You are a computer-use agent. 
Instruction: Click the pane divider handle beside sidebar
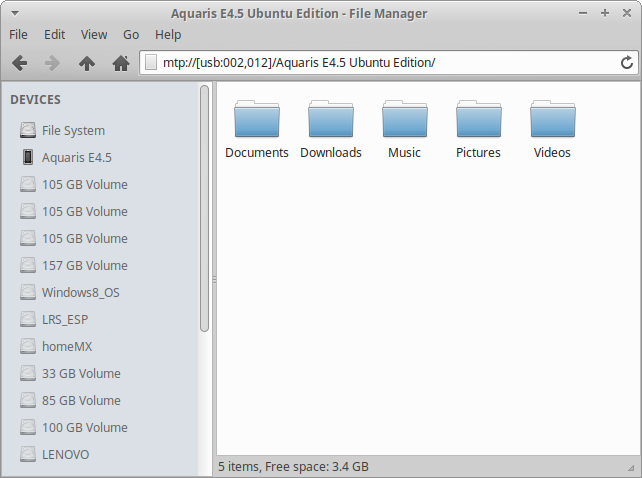click(214, 280)
